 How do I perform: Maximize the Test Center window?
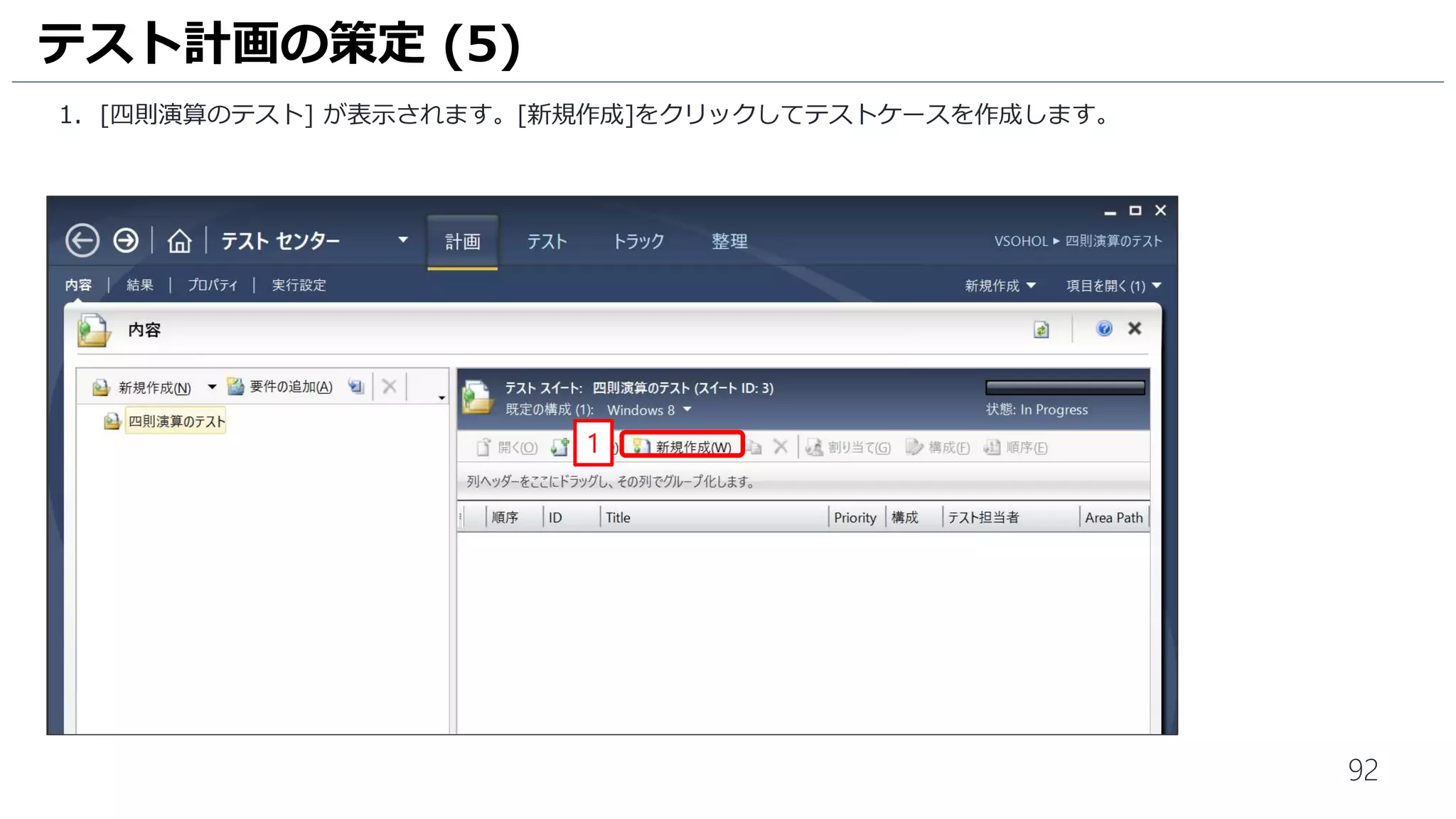tap(1135, 210)
